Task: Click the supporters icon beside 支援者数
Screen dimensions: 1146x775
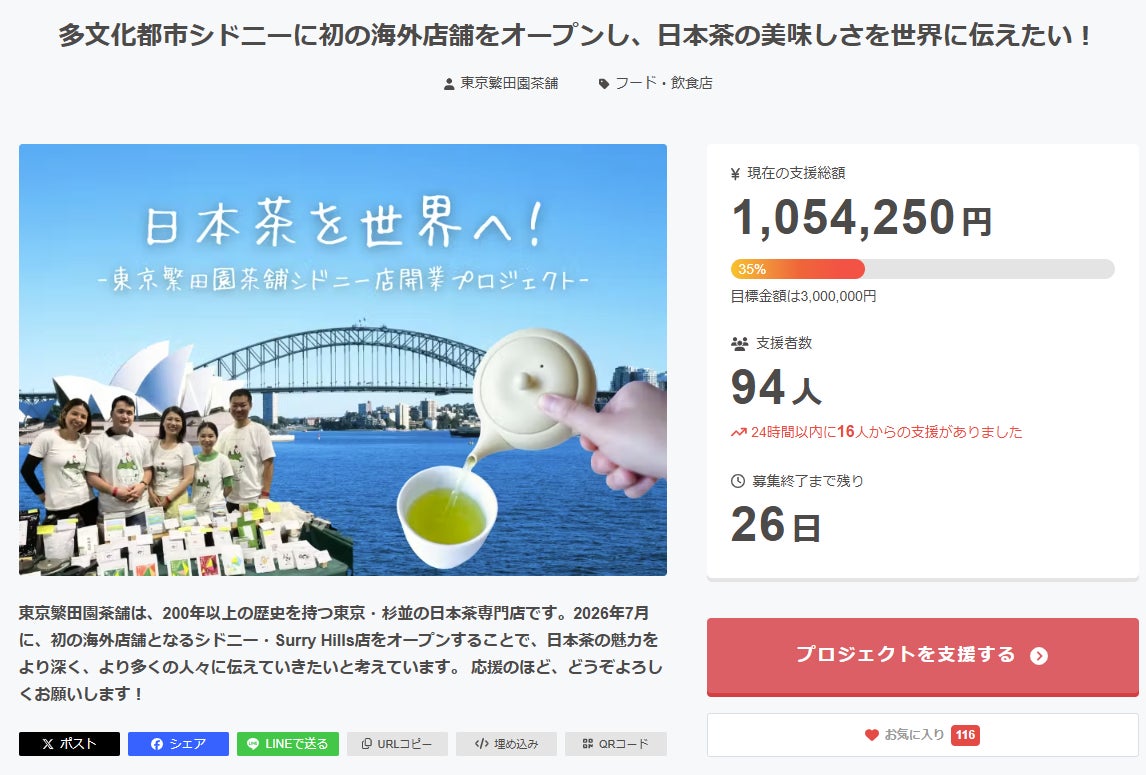Action: [x=739, y=343]
